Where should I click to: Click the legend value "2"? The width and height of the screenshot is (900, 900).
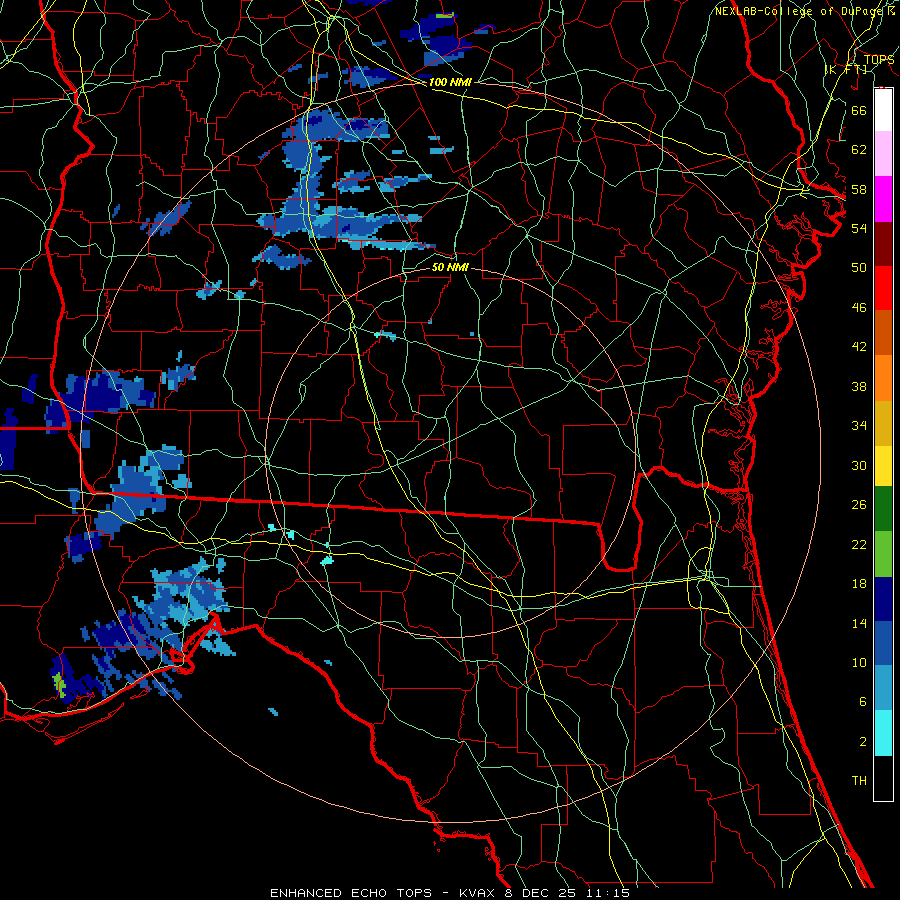[862, 742]
